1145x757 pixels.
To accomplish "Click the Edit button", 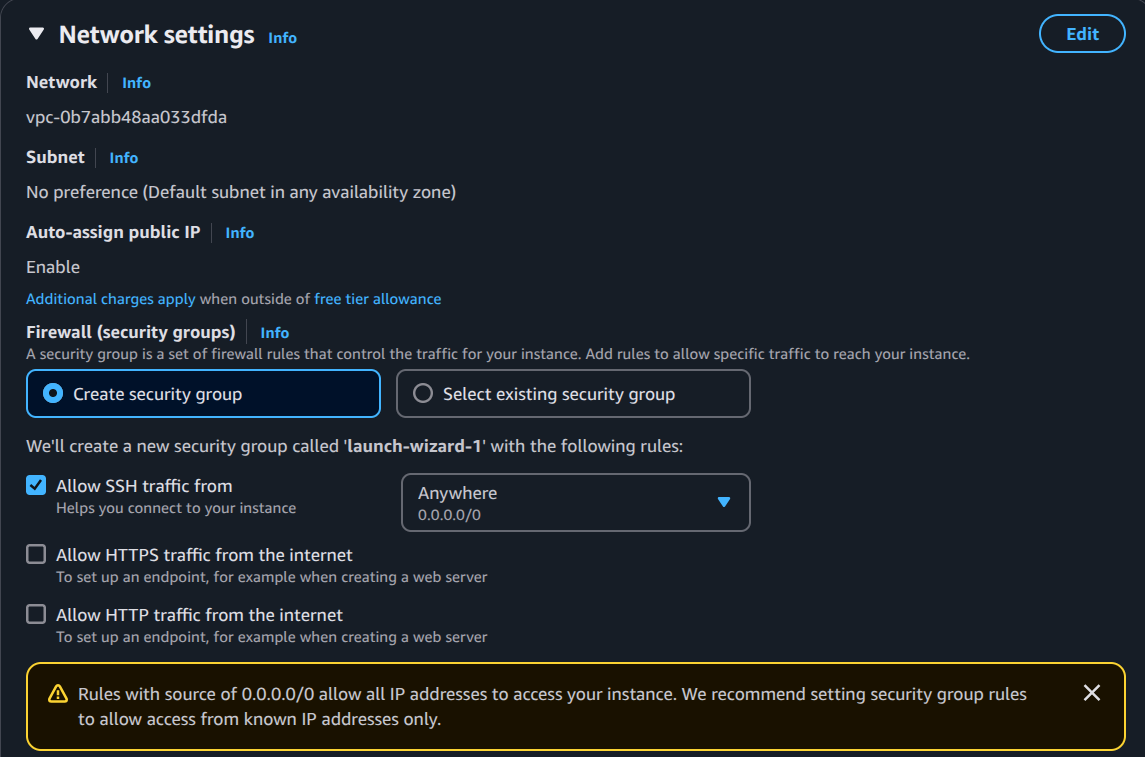I will (1081, 34).
